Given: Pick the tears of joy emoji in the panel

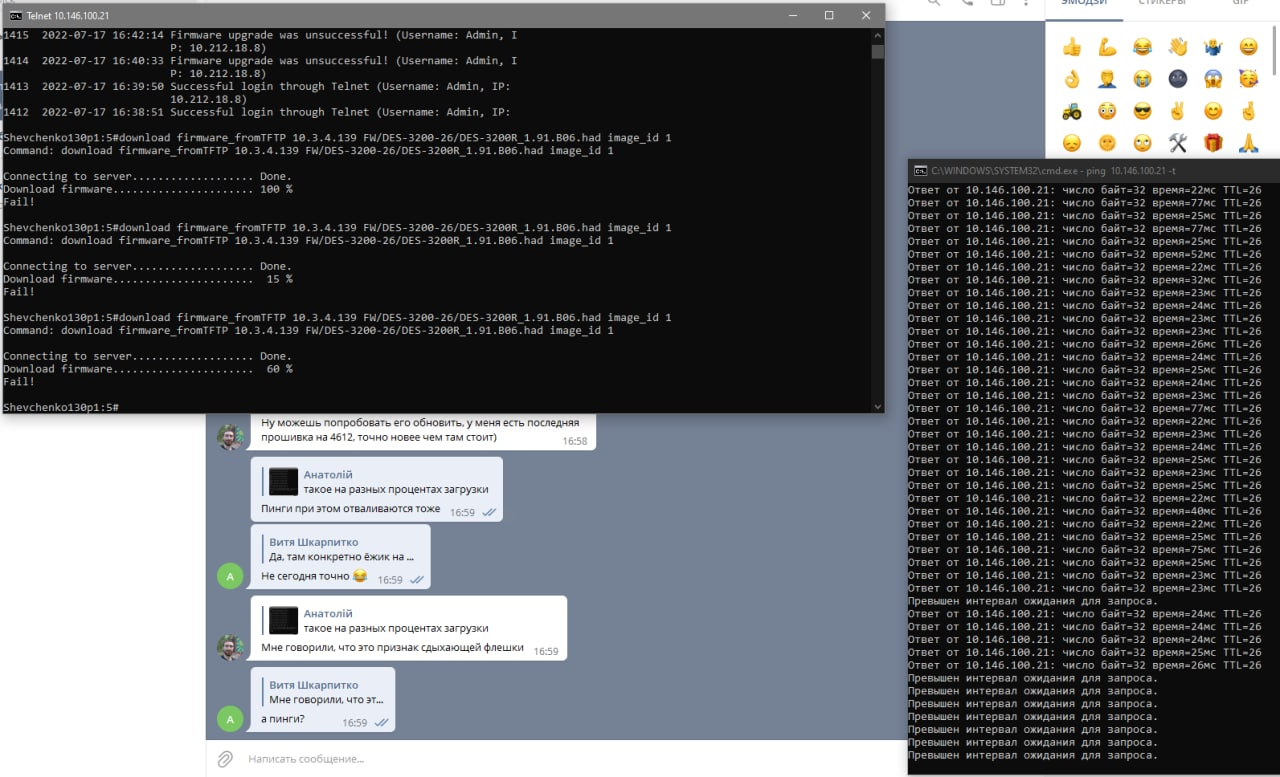Looking at the screenshot, I should 1142,47.
